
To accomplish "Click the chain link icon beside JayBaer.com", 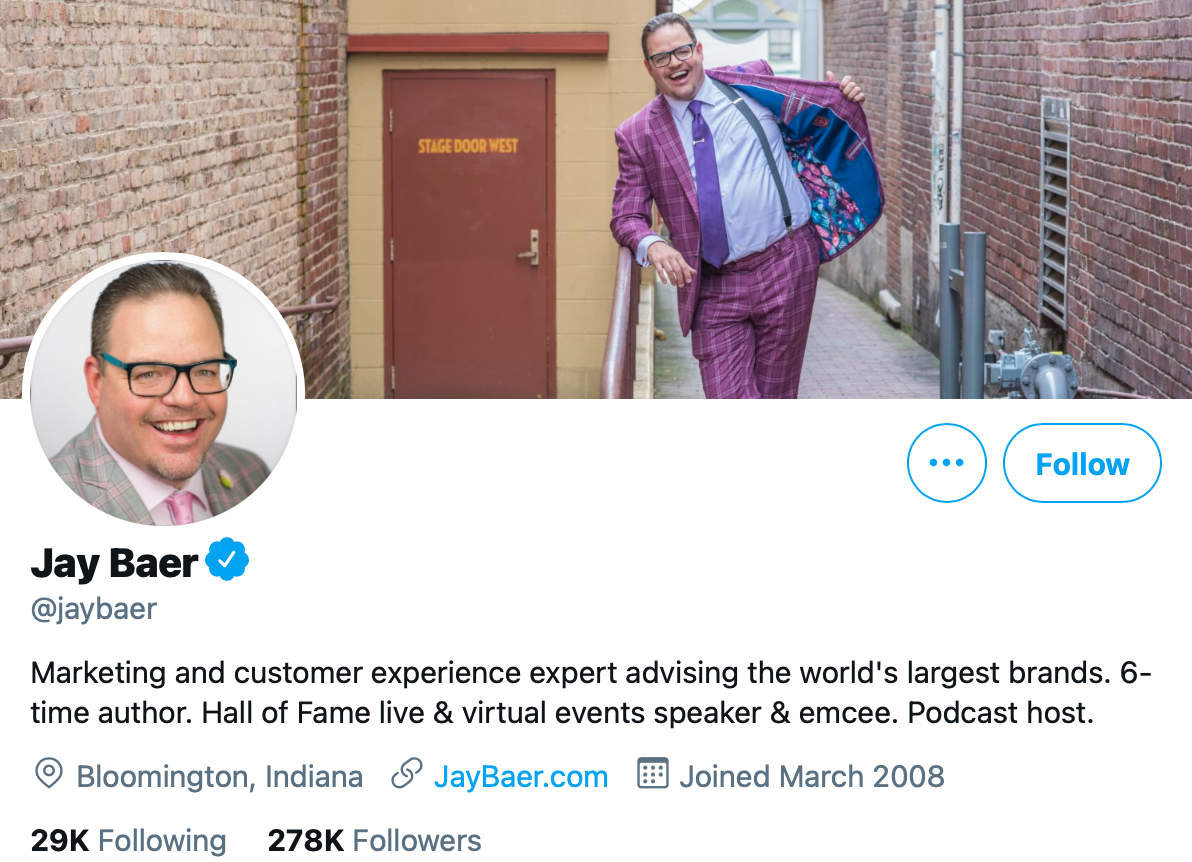I will pos(407,774).
